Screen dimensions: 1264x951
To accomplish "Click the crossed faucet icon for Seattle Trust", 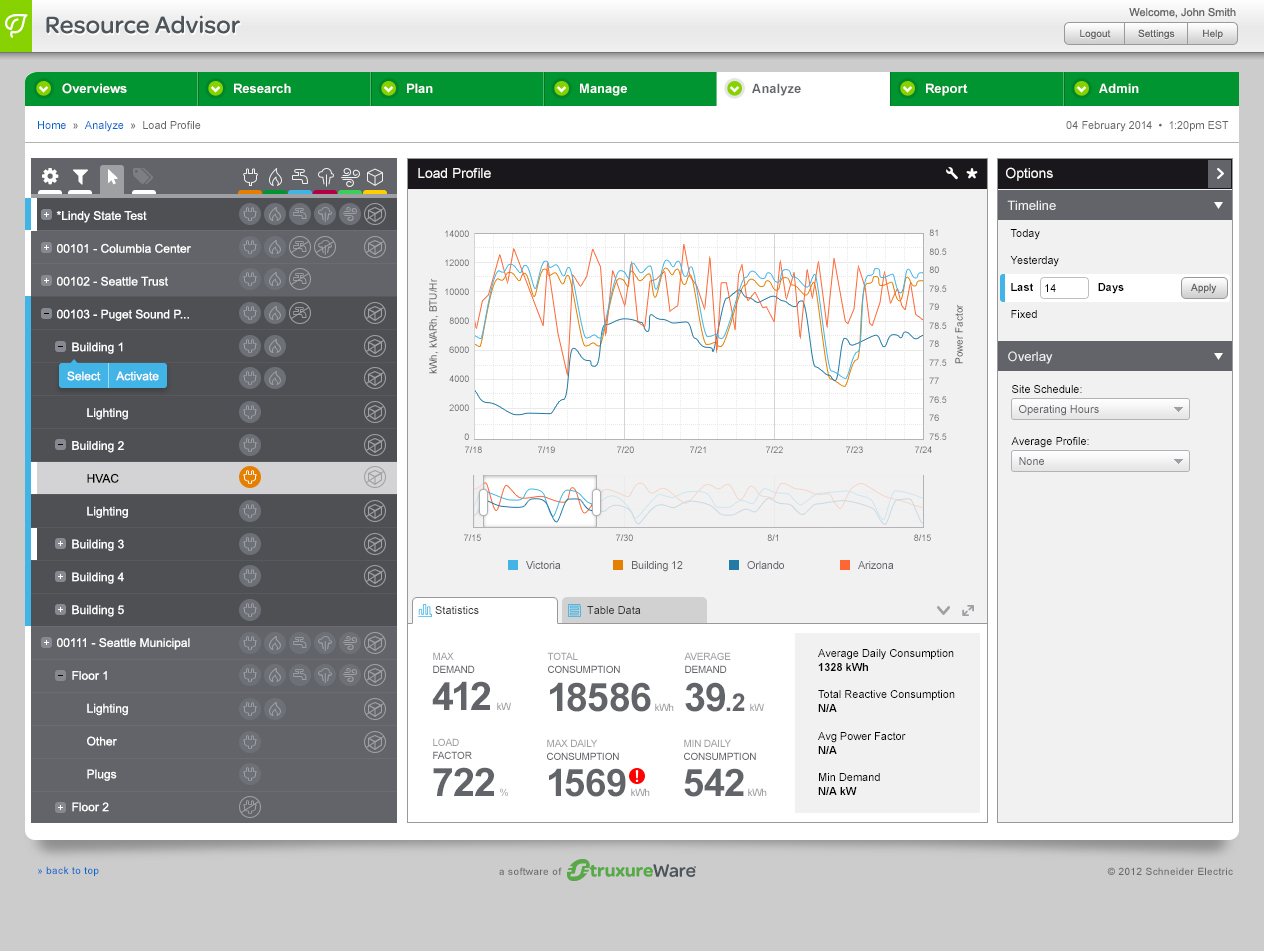I will [x=300, y=280].
